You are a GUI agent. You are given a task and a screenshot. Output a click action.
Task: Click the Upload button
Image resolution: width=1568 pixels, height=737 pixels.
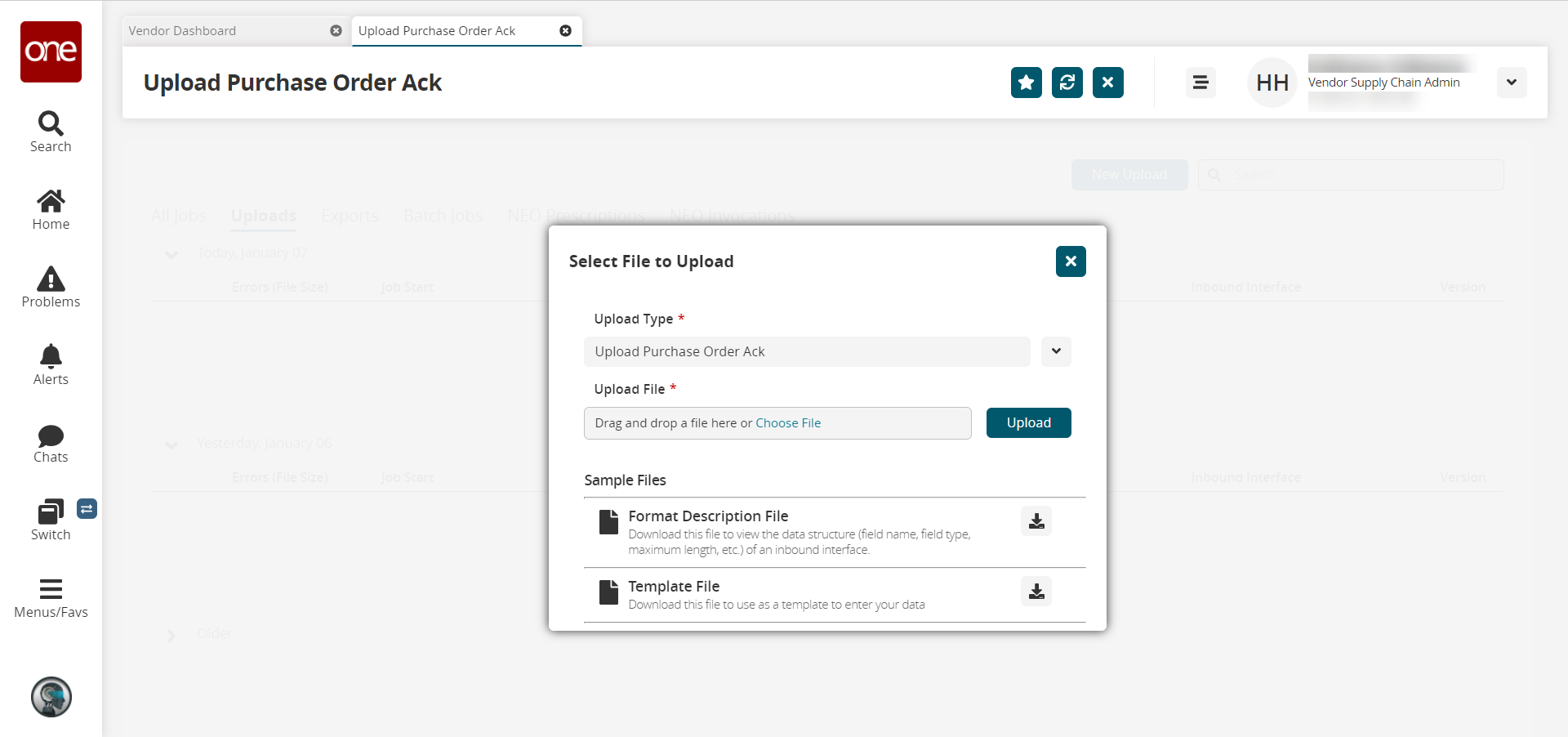click(x=1028, y=423)
